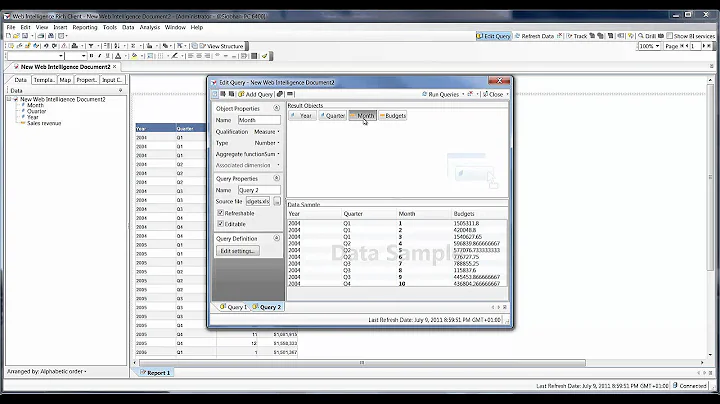
Task: Open the Type dropdown showing Number
Action: 267,143
